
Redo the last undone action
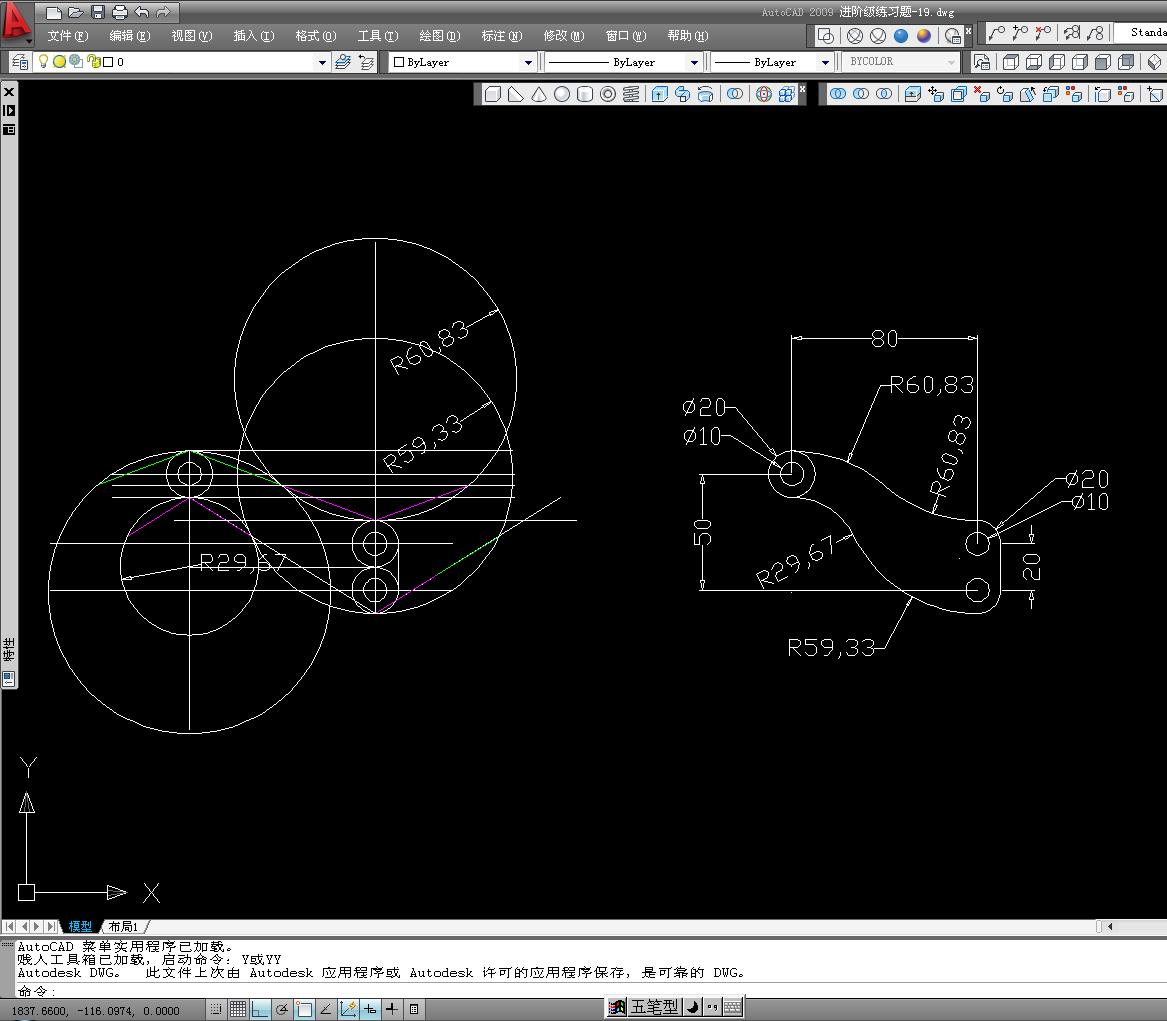(x=164, y=12)
